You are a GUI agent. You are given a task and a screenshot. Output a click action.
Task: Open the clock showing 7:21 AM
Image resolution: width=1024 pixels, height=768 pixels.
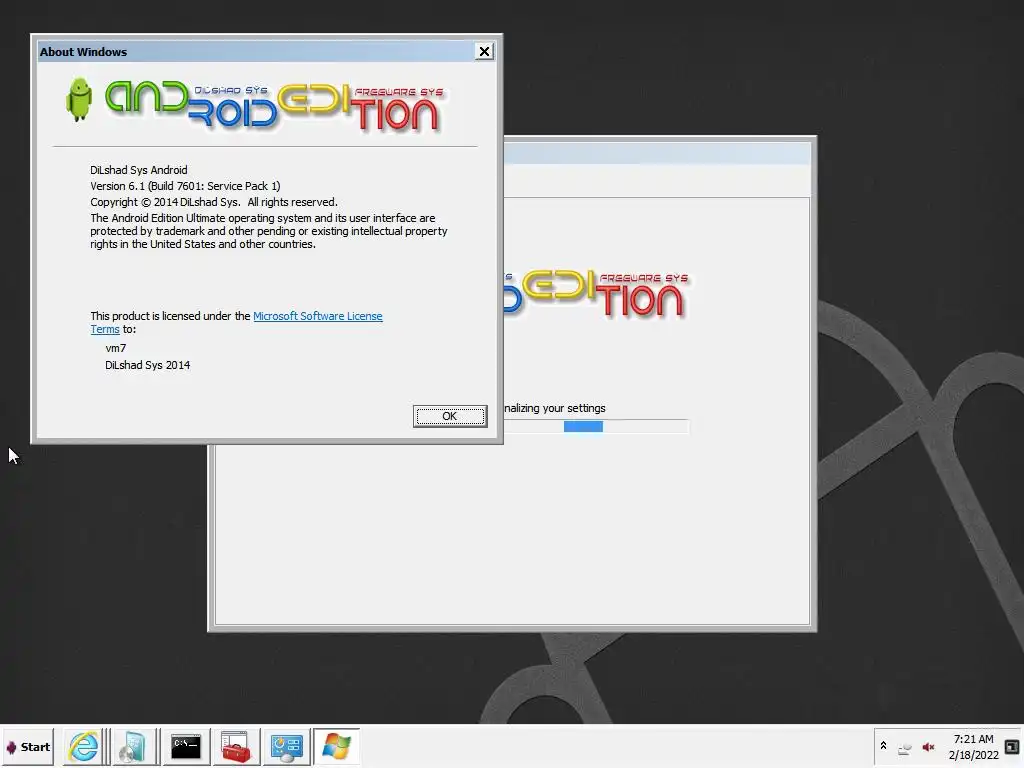coord(973,739)
